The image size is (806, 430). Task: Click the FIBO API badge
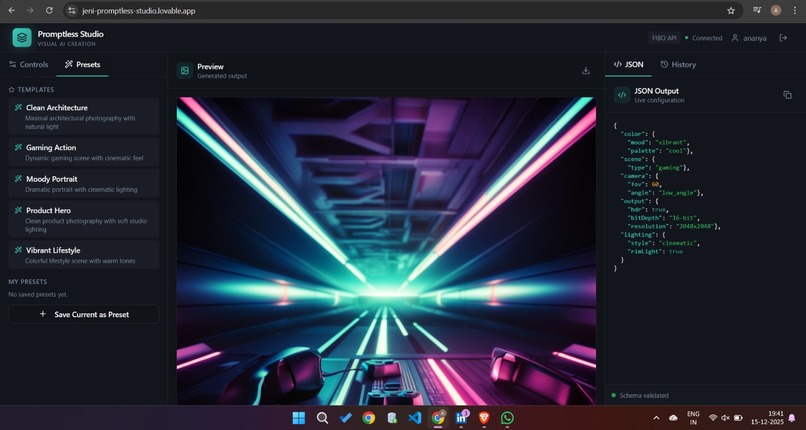pos(664,38)
